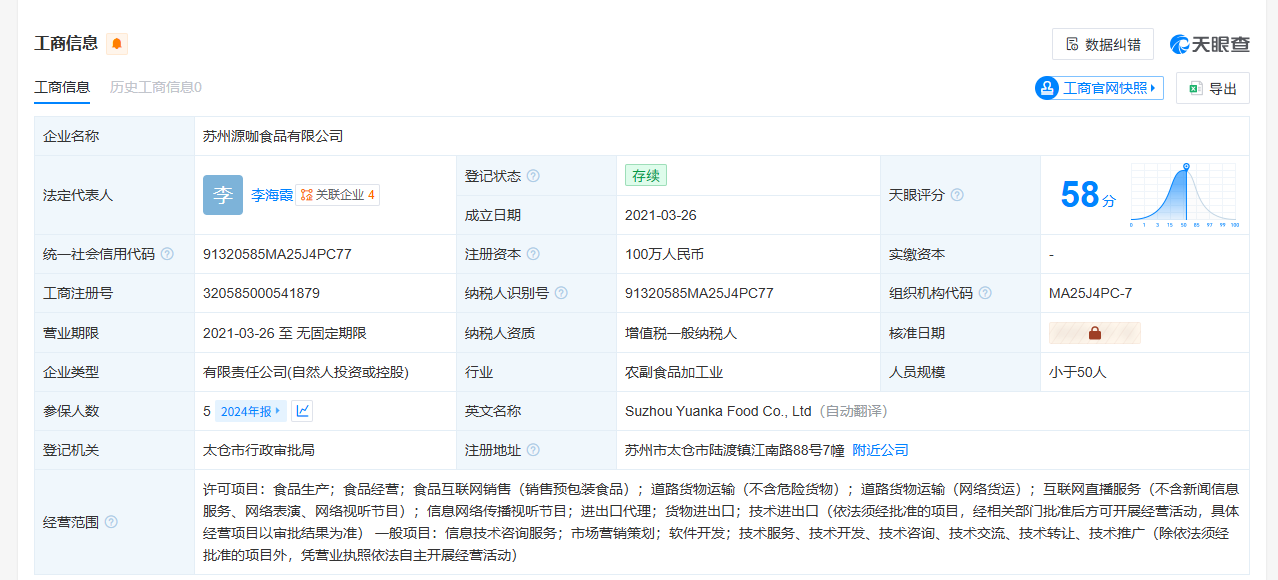This screenshot has height=580, width=1278.
Task: Open the 工商官网快照 dropdown button
Action: point(1100,88)
